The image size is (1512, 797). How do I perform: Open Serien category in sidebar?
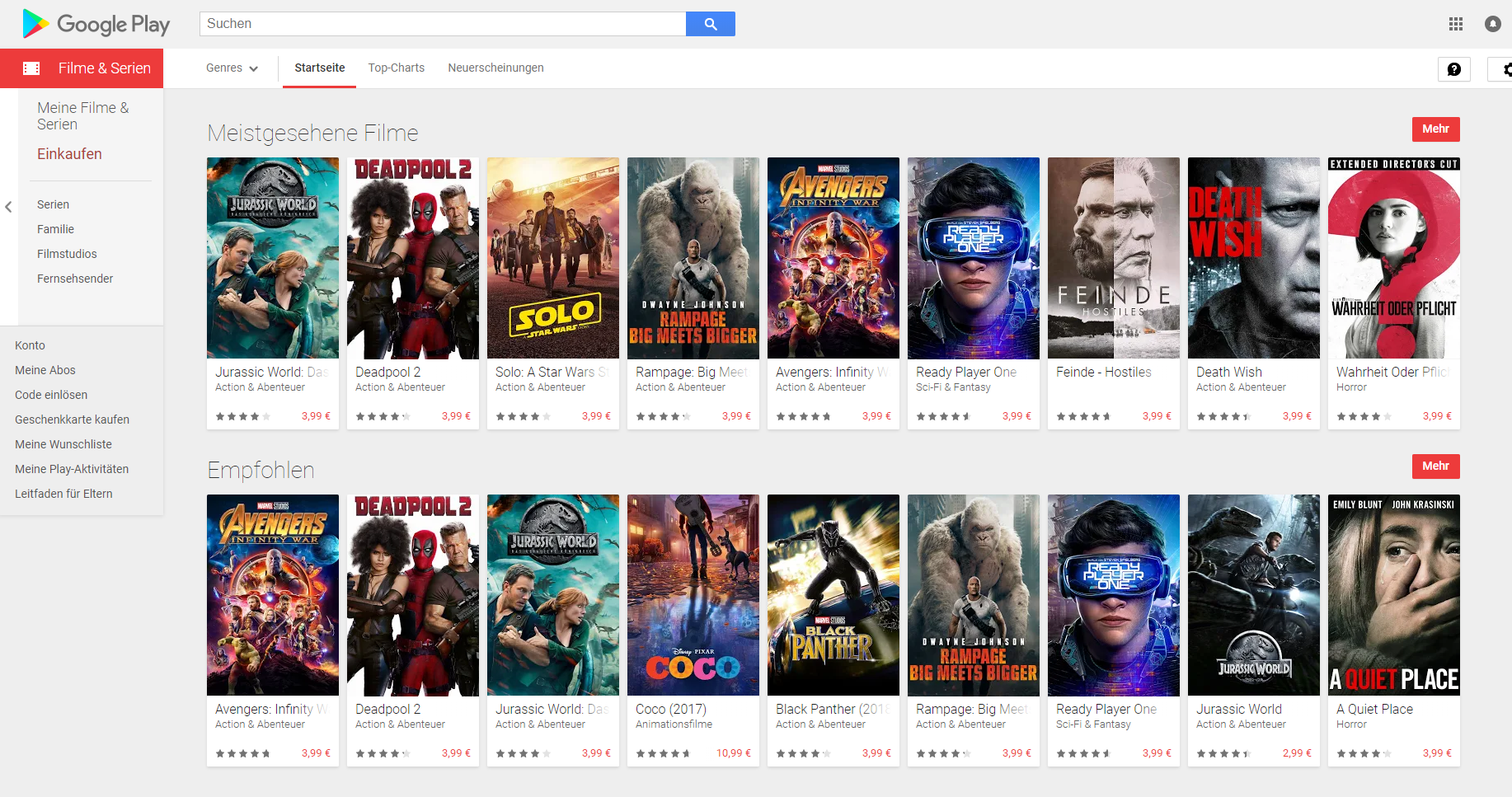[53, 204]
